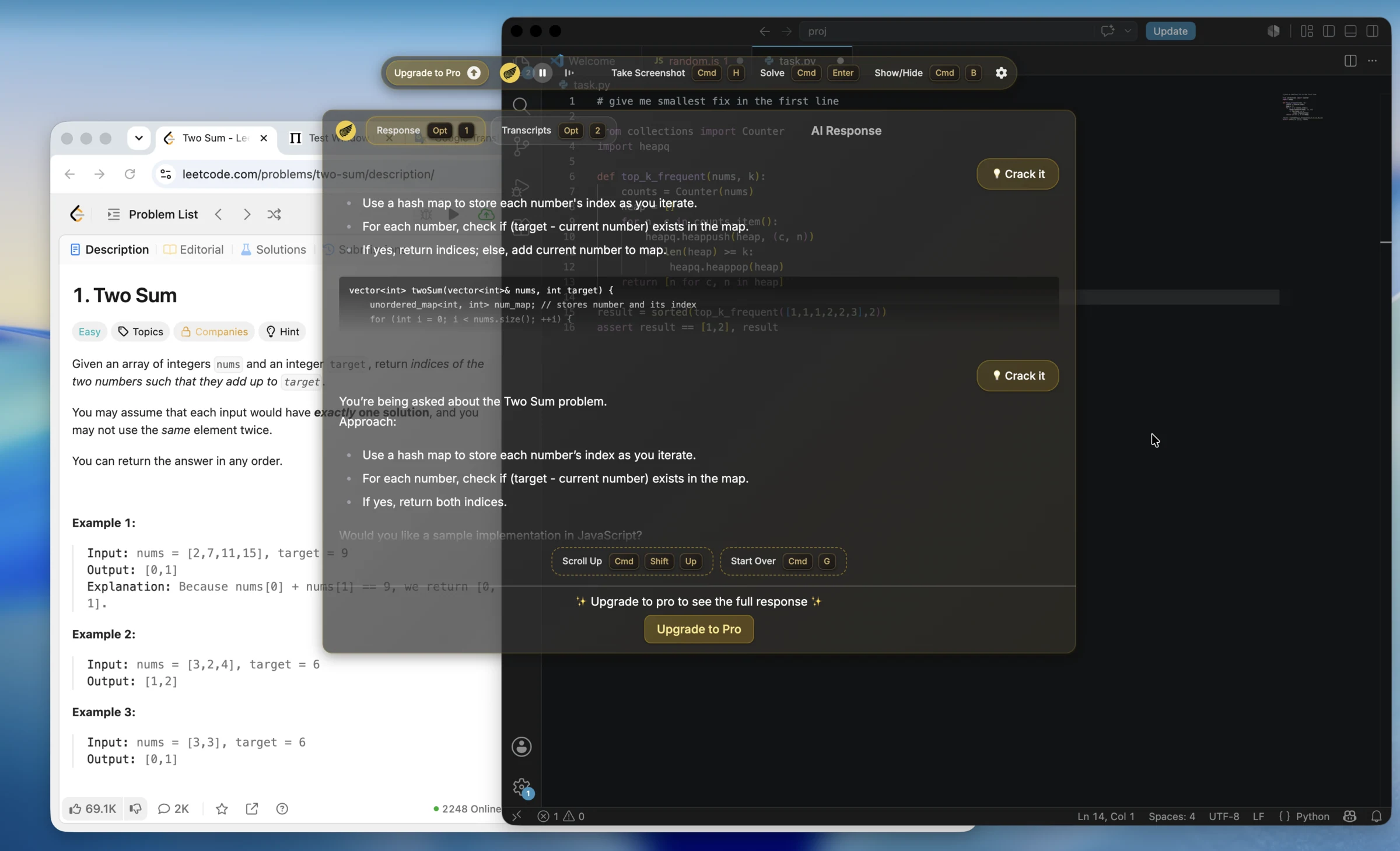Click the large Upgrade to Pro button
This screenshot has height=851, width=1400.
point(699,629)
